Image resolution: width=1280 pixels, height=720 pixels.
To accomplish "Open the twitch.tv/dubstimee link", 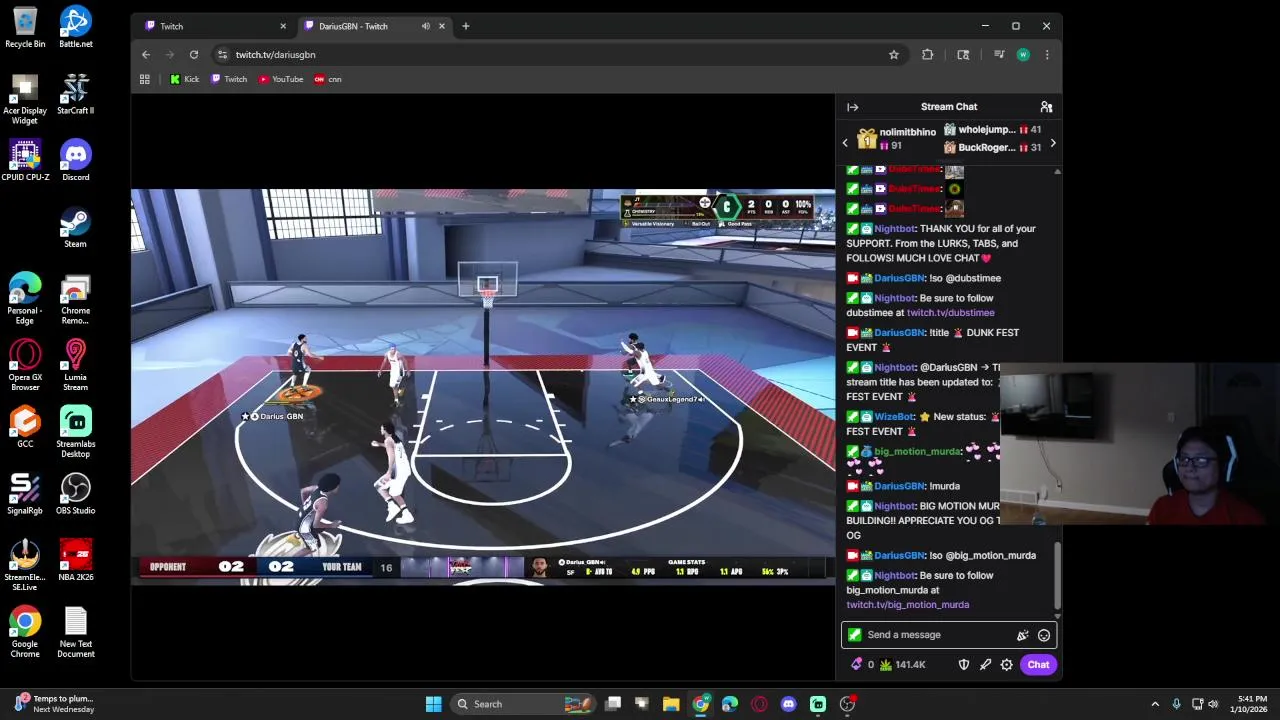I will (950, 313).
